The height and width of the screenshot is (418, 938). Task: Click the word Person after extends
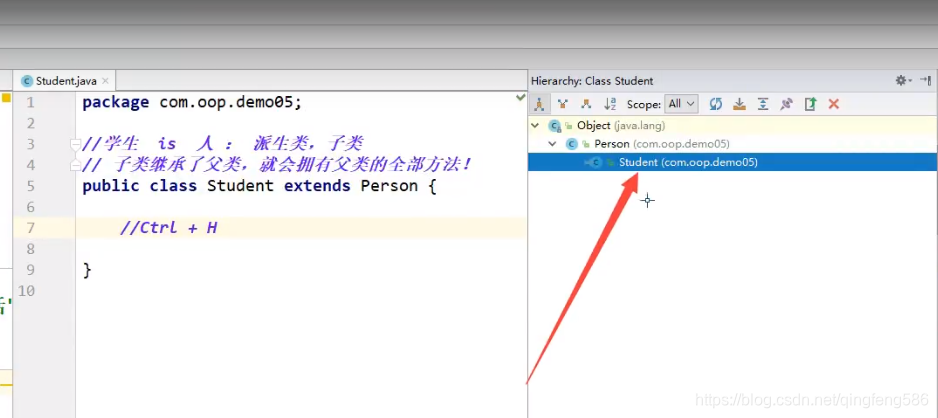(x=389, y=186)
